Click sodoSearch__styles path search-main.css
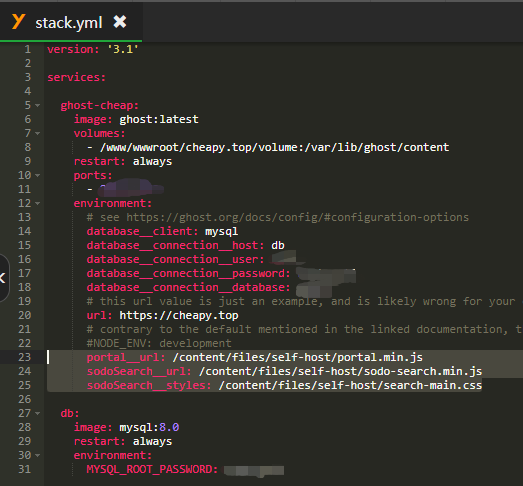 350,385
